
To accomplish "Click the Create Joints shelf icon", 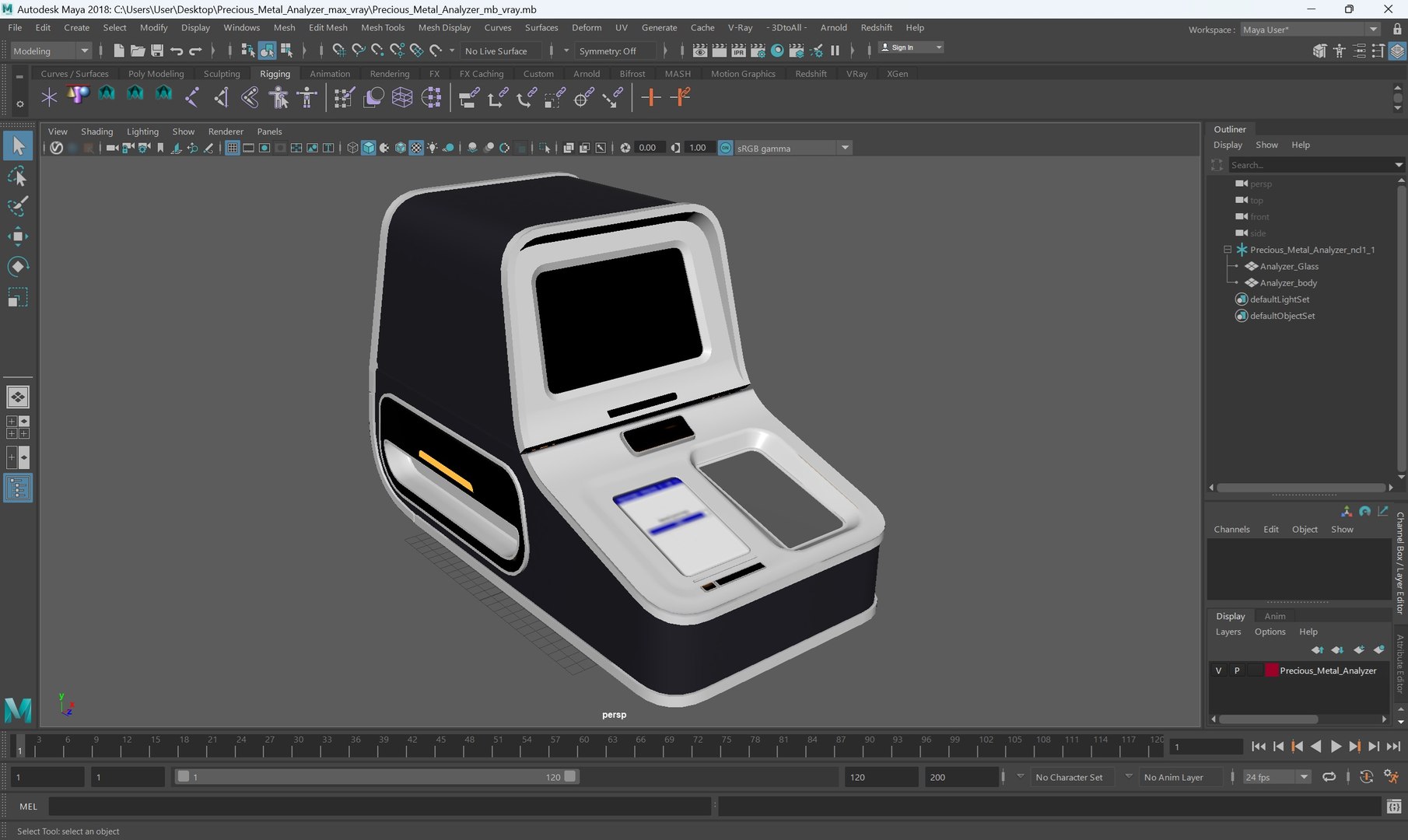I will point(191,97).
